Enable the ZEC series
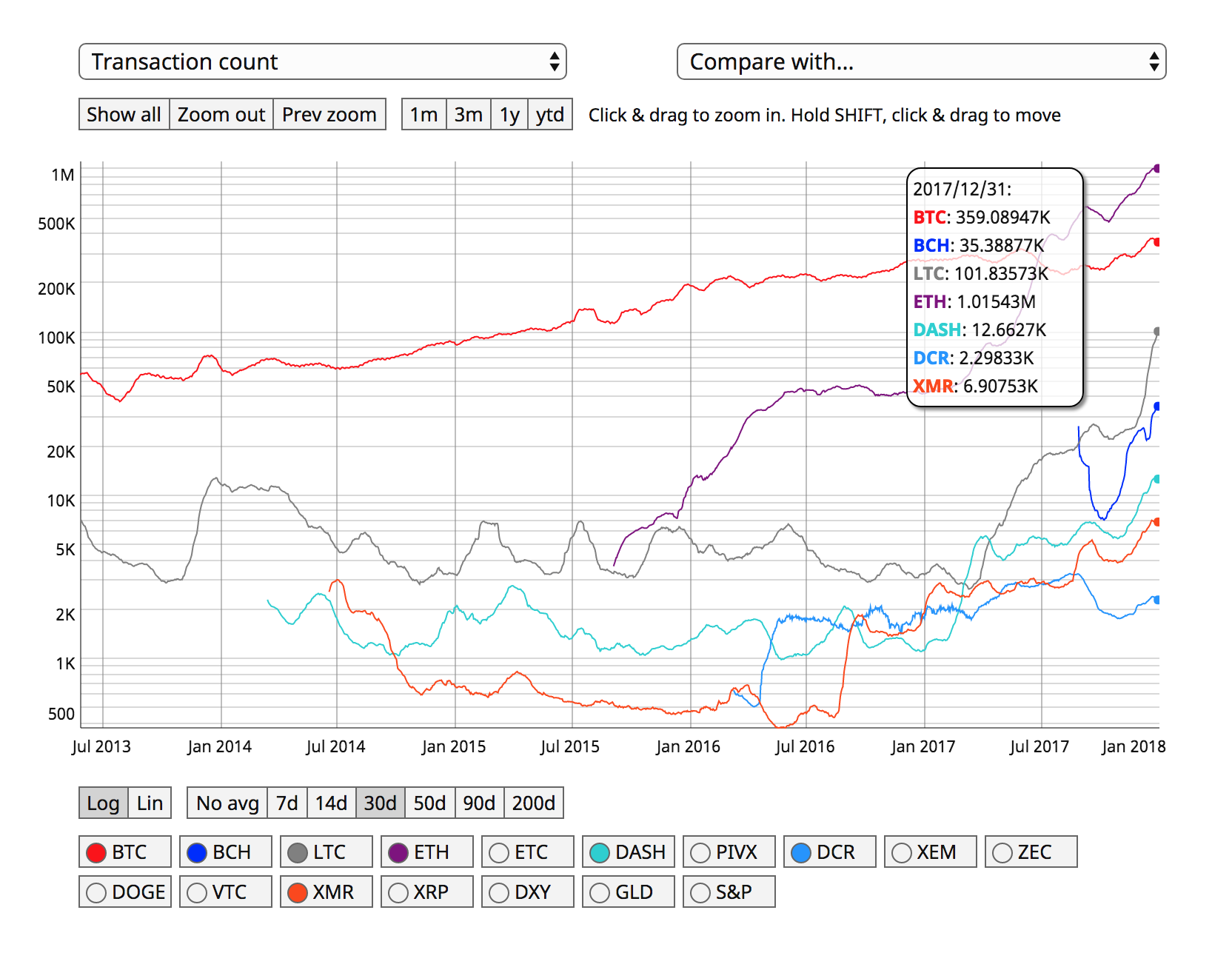Viewport: 1232px width, 970px height. (1031, 852)
